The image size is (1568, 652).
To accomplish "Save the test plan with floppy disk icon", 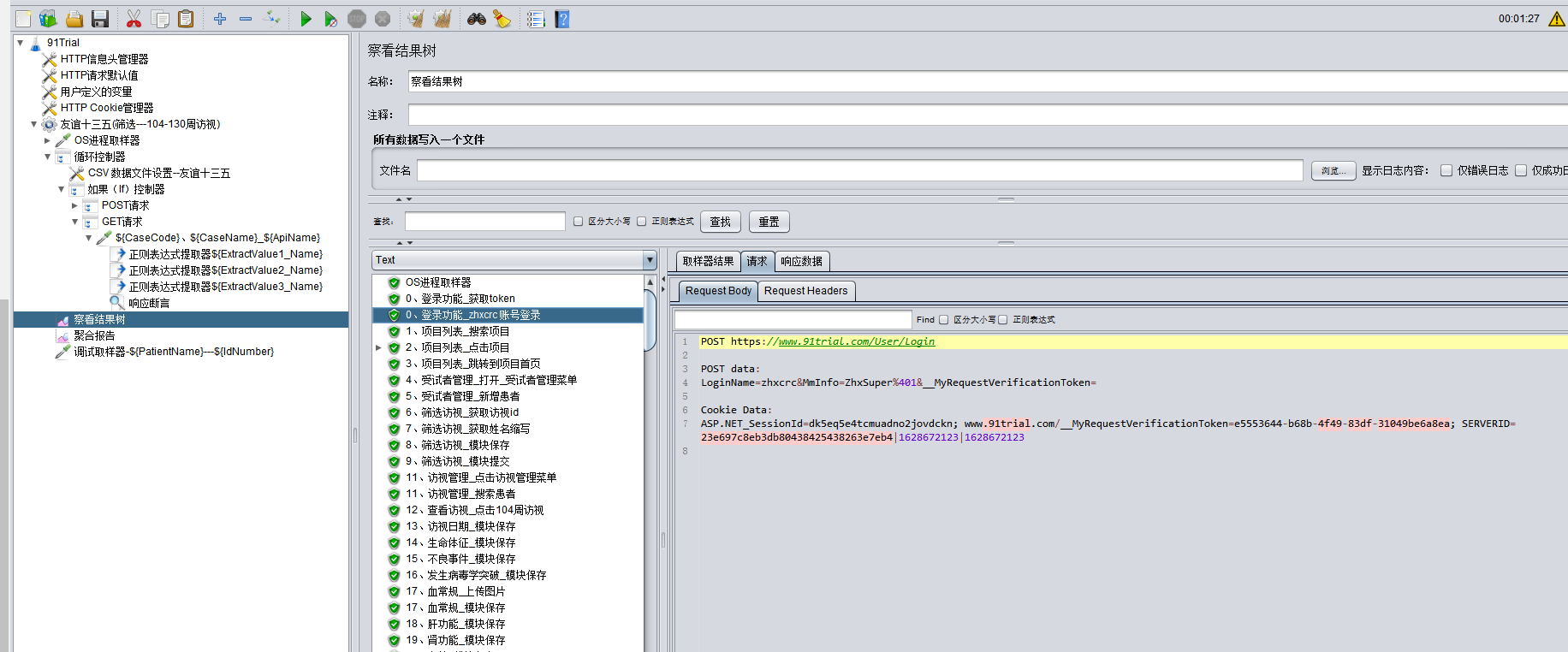I will 100,19.
